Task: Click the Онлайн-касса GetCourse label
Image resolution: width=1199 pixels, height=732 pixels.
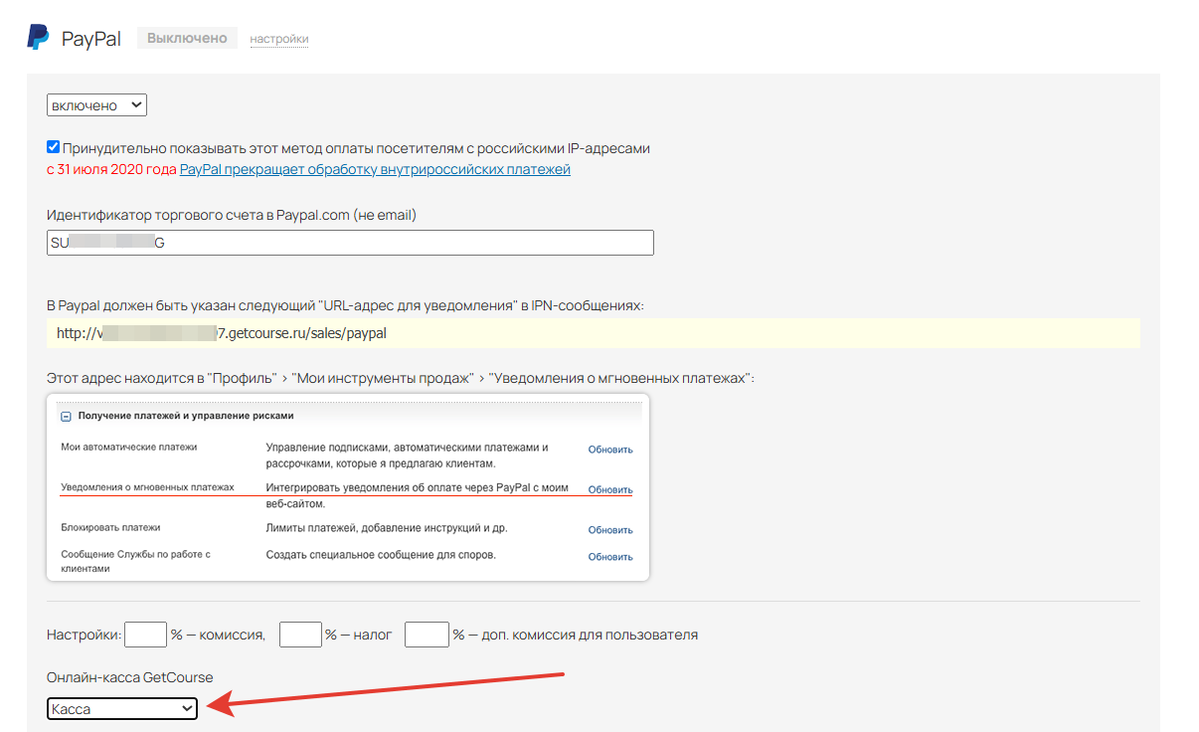Action: [130, 677]
